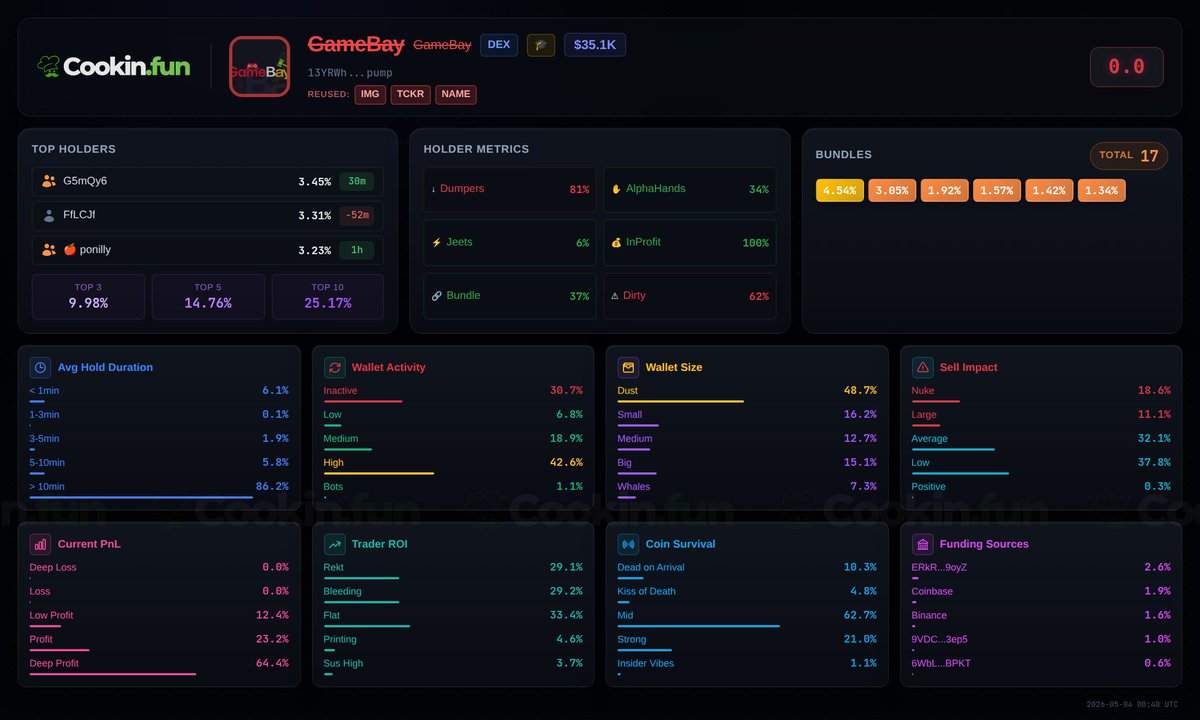1200x720 pixels.
Task: Click the High 42.6% wallet activity row
Action: coord(453,464)
